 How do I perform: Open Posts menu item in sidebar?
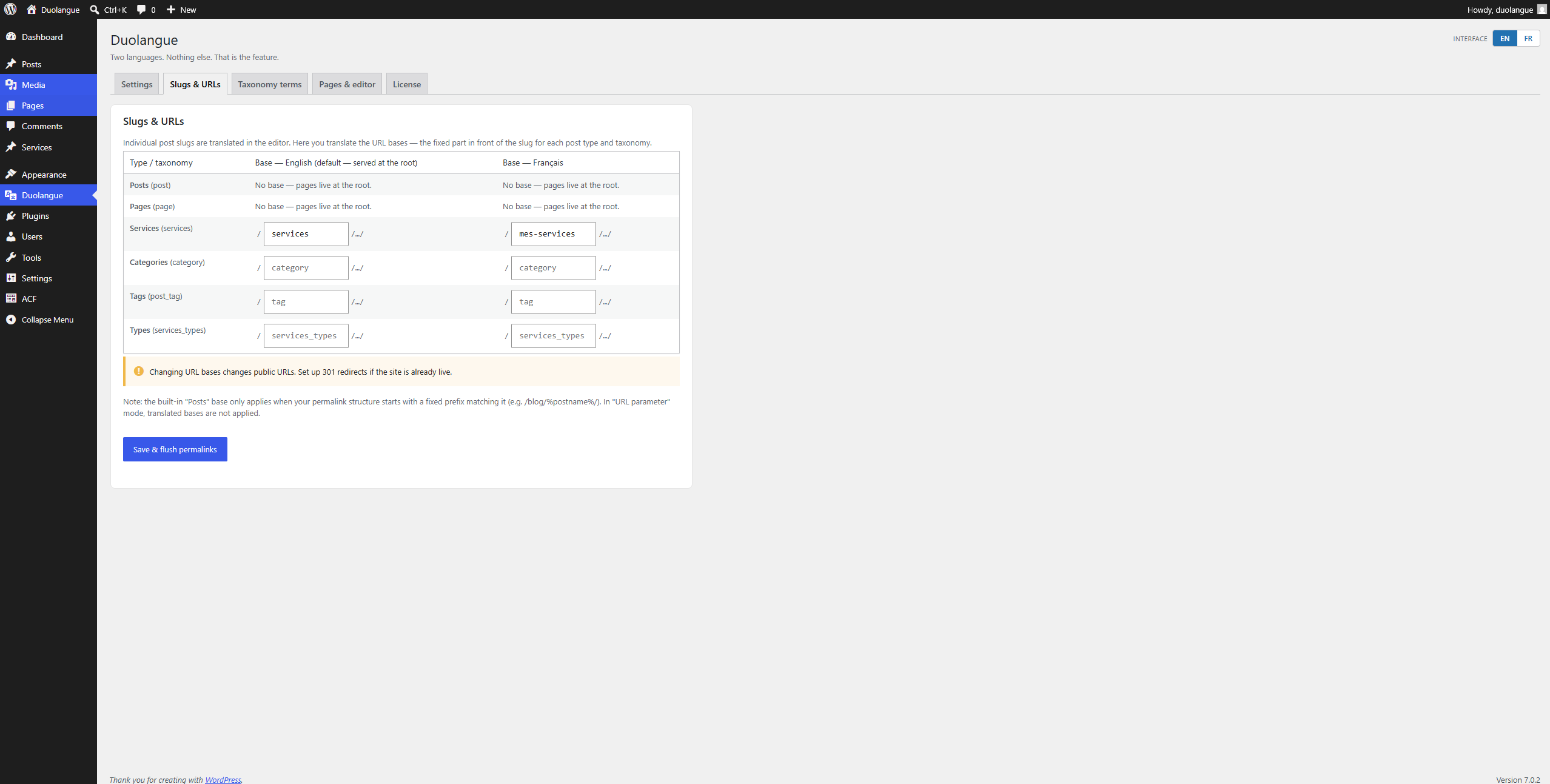32,64
